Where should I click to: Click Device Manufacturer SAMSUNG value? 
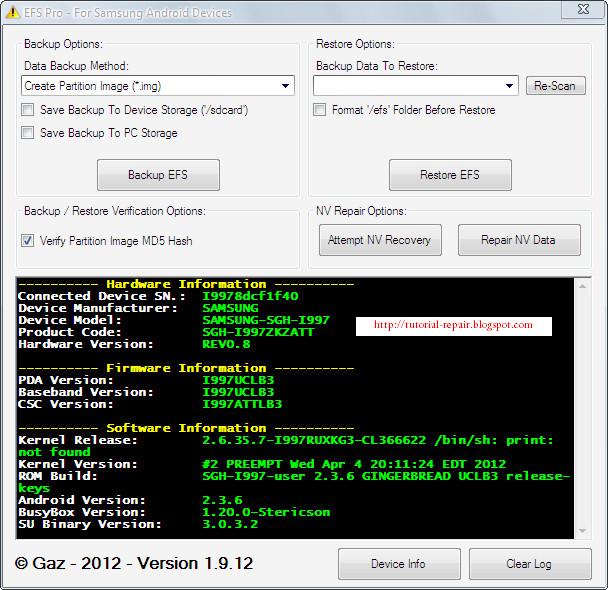(x=230, y=308)
